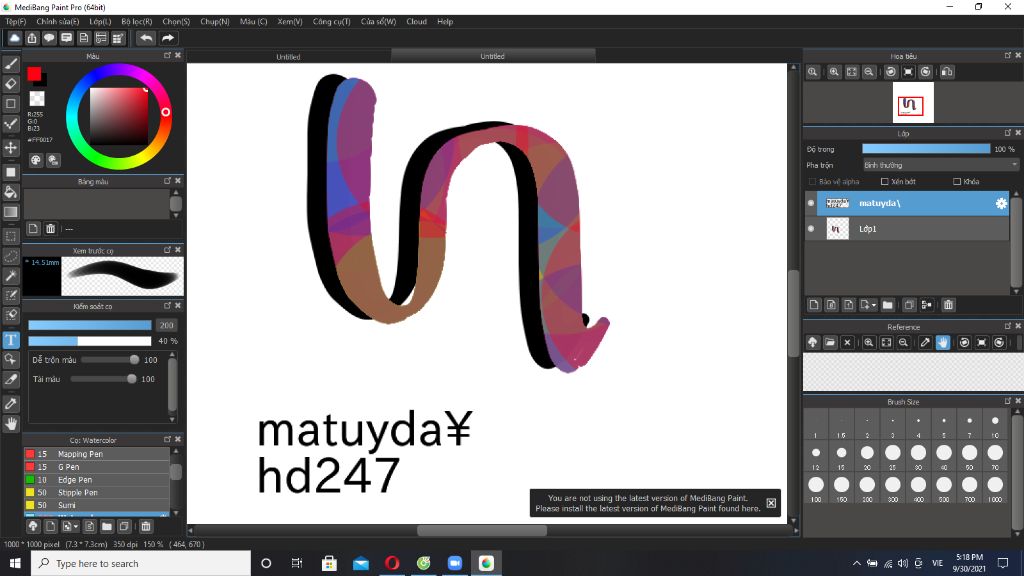Pop out the Lớp layer panel

click(x=1008, y=133)
